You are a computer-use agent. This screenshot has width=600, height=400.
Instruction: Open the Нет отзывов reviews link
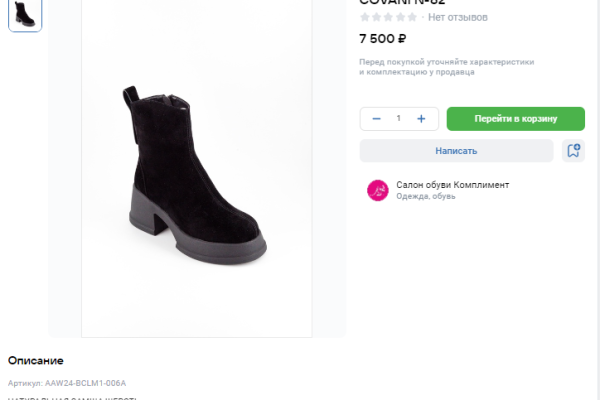pos(458,17)
